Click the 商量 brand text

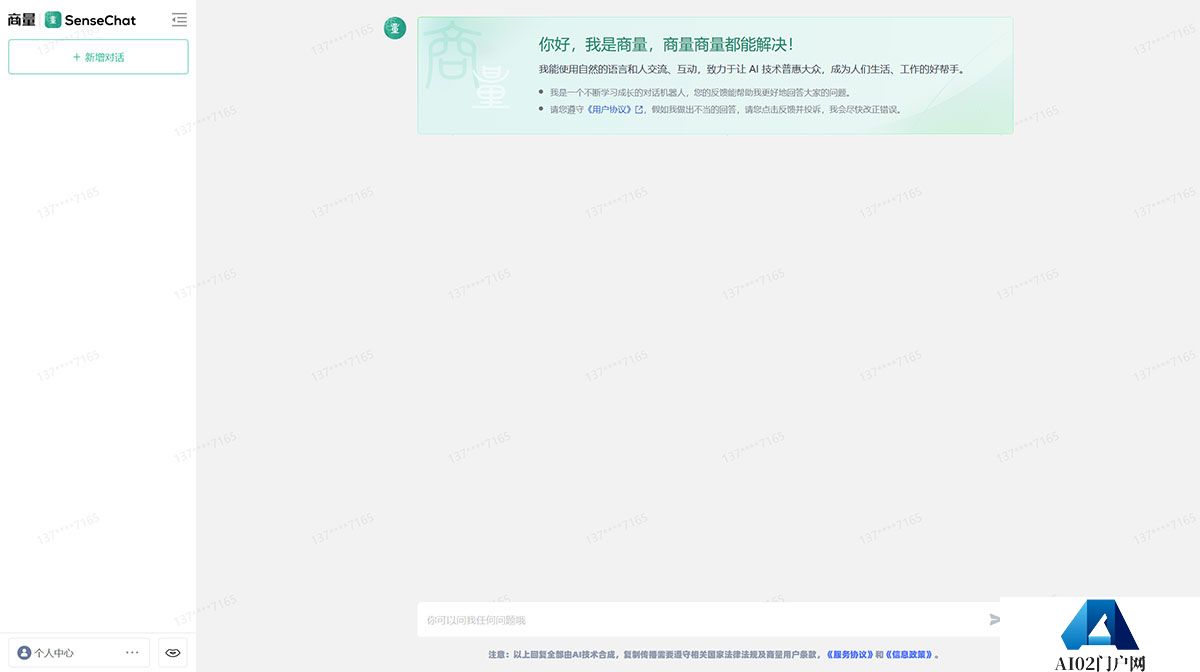[21, 20]
